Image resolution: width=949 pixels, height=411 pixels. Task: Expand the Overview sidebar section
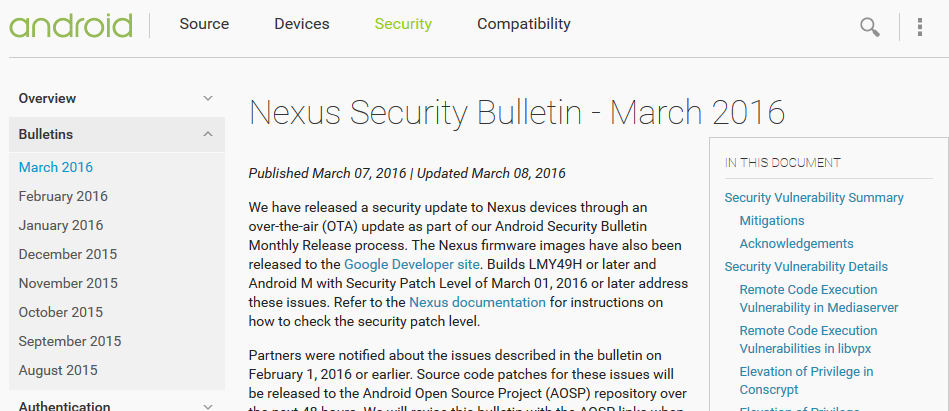click(208, 98)
